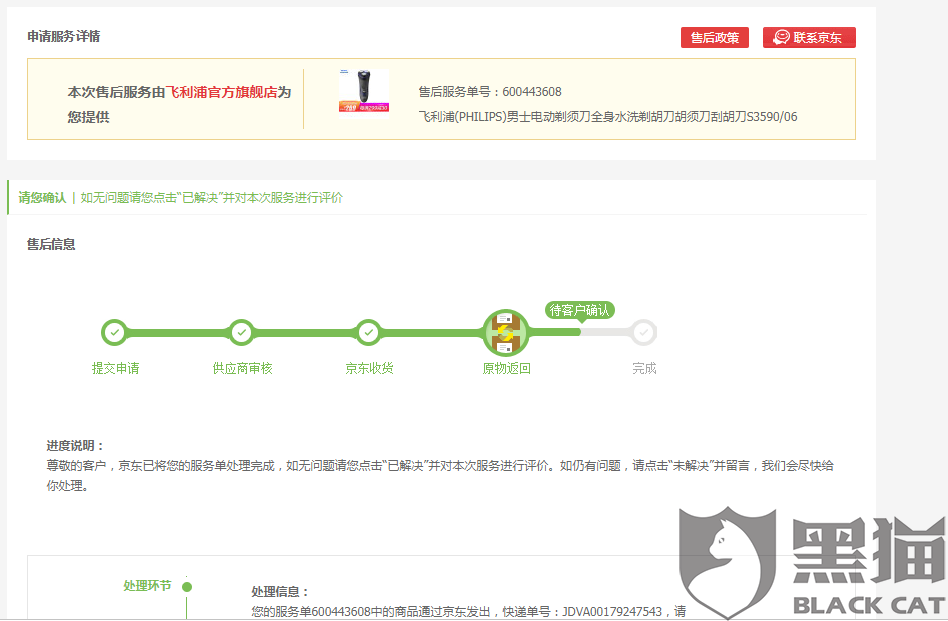Click the 原物返回 step label
This screenshot has width=948, height=621.
507,368
